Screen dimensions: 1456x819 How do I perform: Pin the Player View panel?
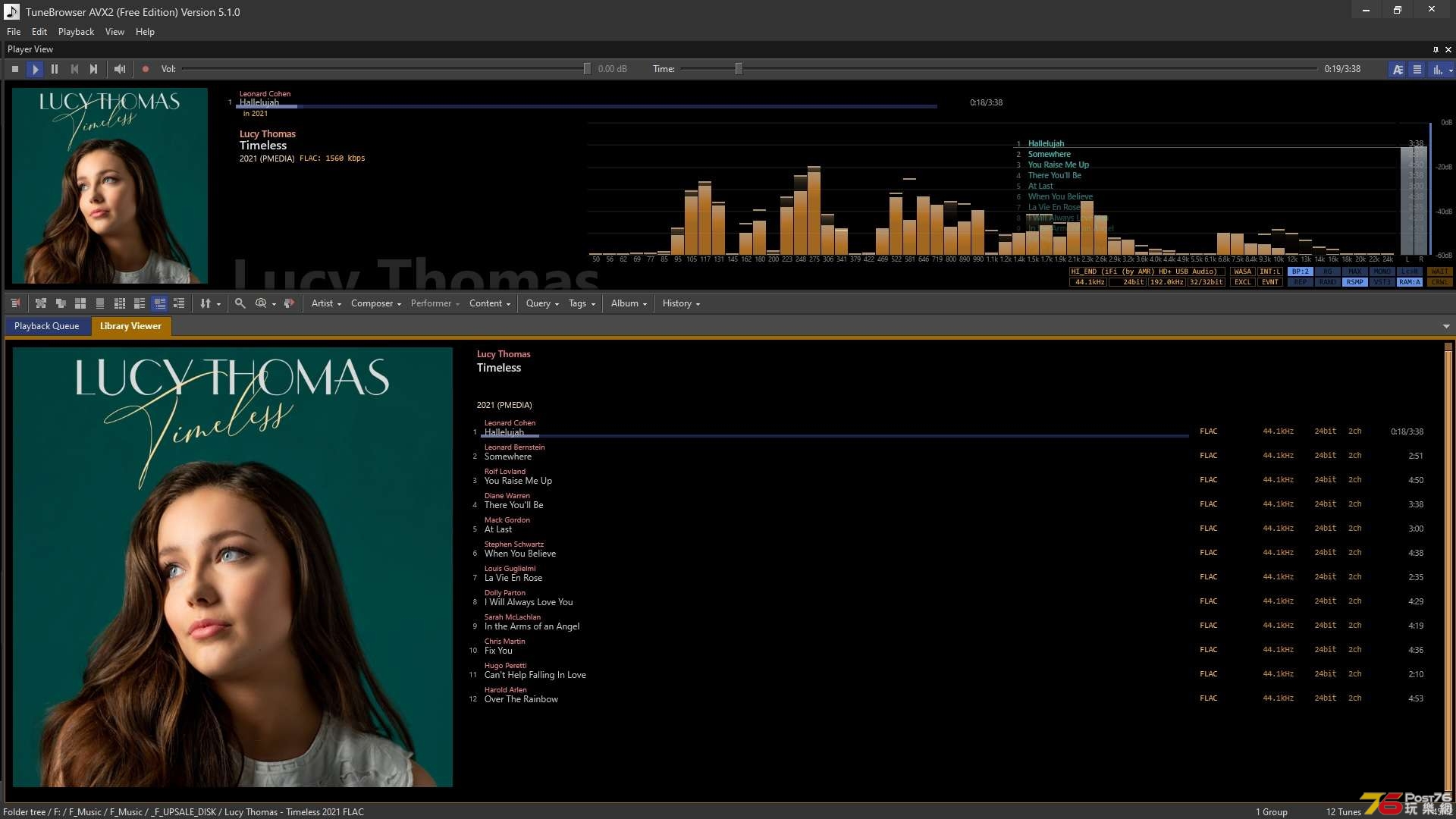tap(1436, 49)
